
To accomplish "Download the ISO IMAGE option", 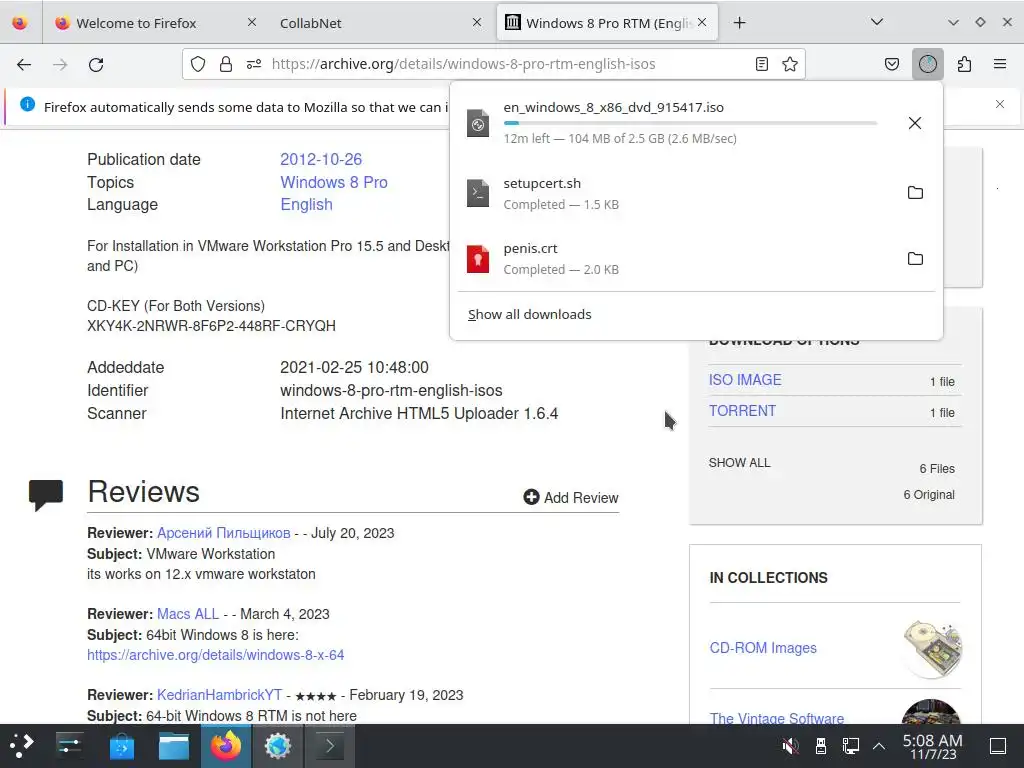I will 745,380.
